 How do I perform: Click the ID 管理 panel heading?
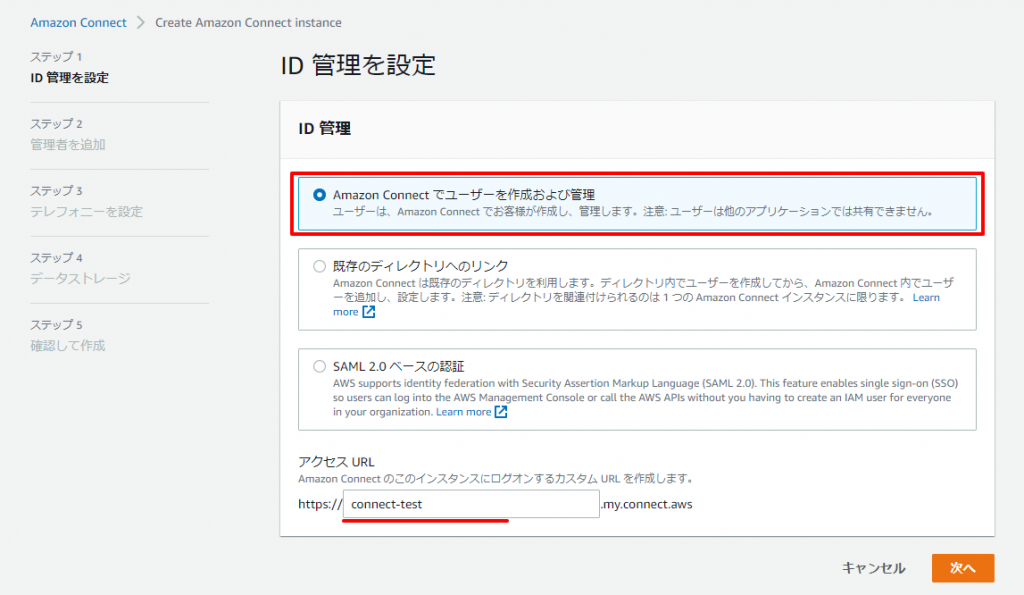325,128
